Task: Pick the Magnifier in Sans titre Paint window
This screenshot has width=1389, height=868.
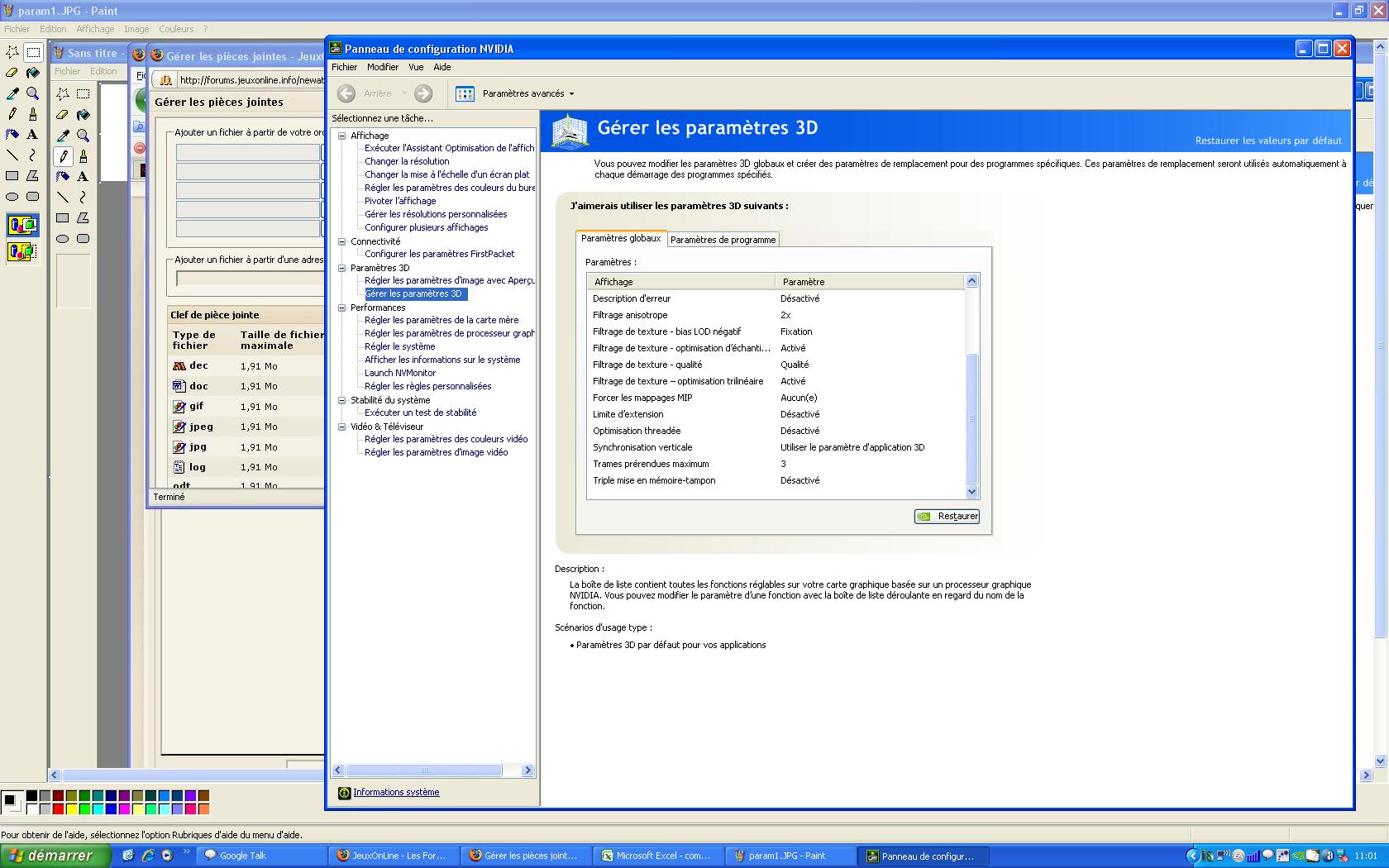Action: [84, 136]
